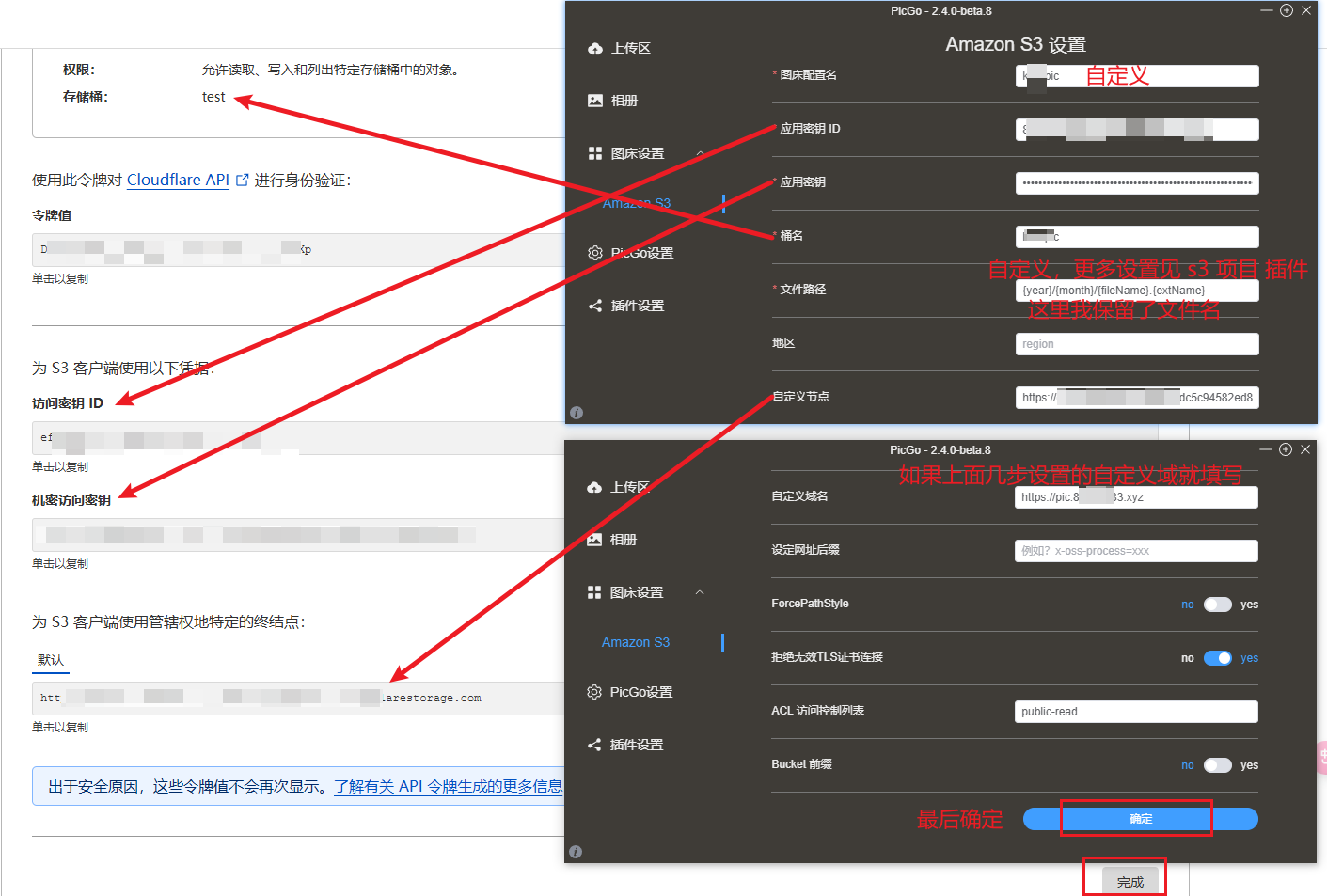Open 插件设置 share icon in bottom window
This screenshot has height=896, width=1327.
[x=593, y=745]
